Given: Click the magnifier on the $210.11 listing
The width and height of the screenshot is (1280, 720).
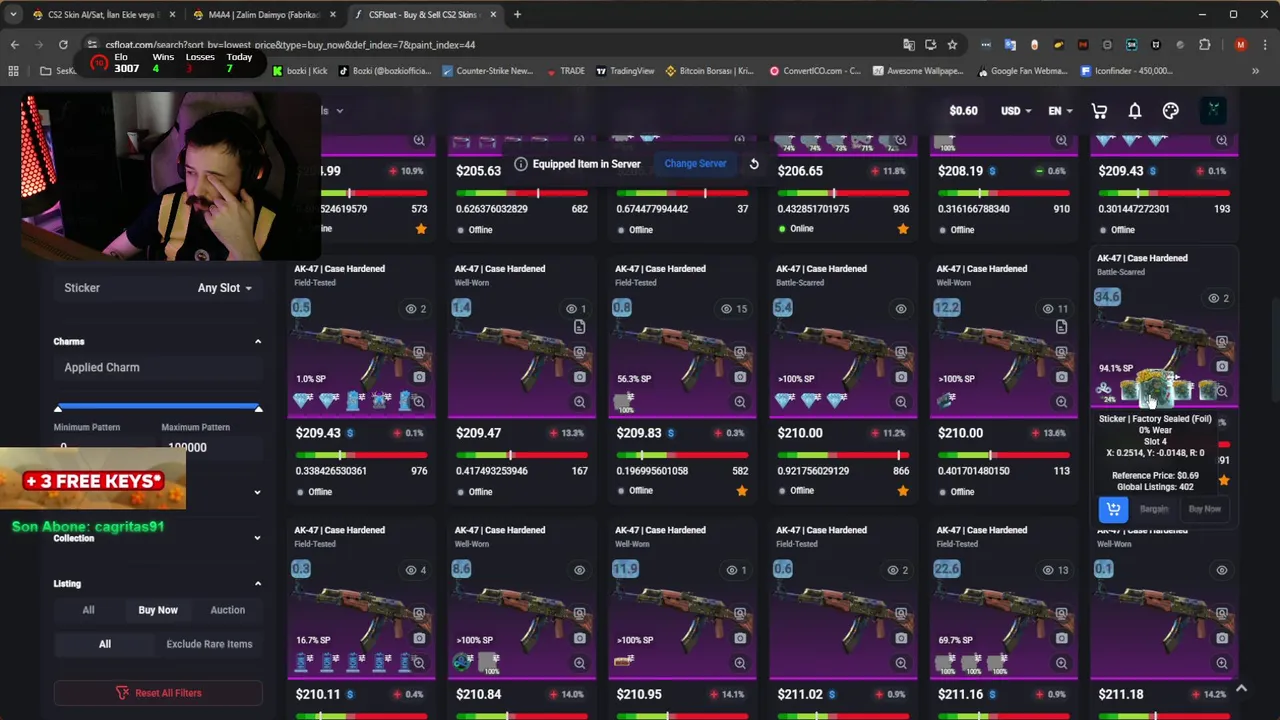Looking at the screenshot, I should pyautogui.click(x=419, y=663).
